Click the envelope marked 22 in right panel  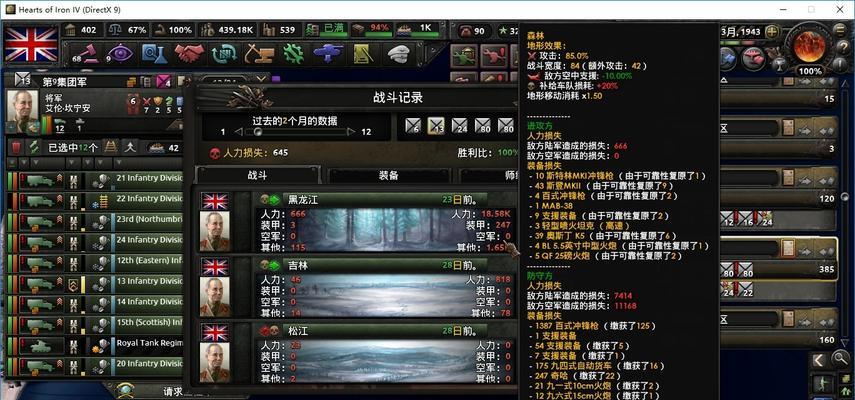[x=744, y=289]
